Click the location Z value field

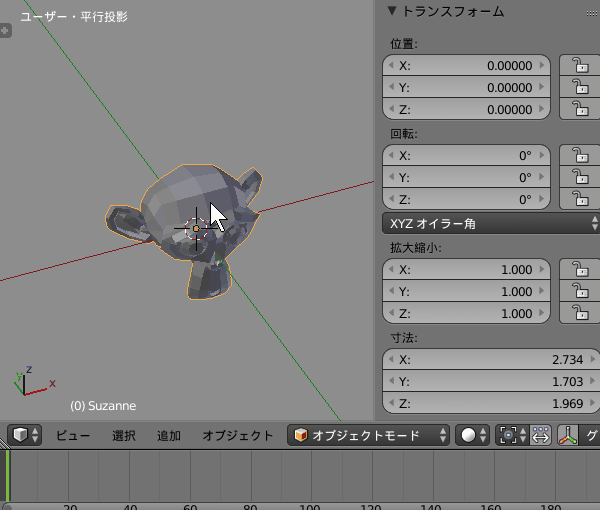[x=466, y=109]
